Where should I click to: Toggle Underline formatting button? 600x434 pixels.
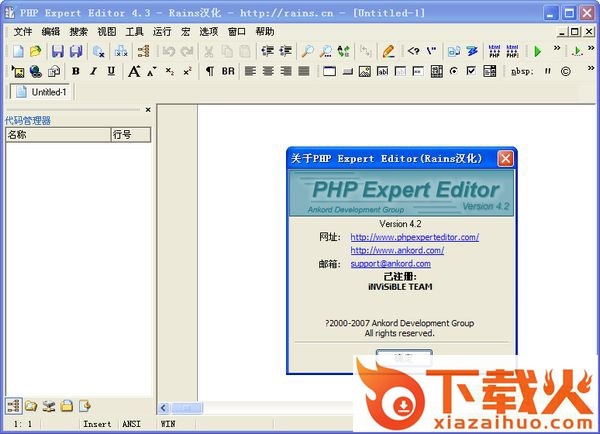point(110,71)
